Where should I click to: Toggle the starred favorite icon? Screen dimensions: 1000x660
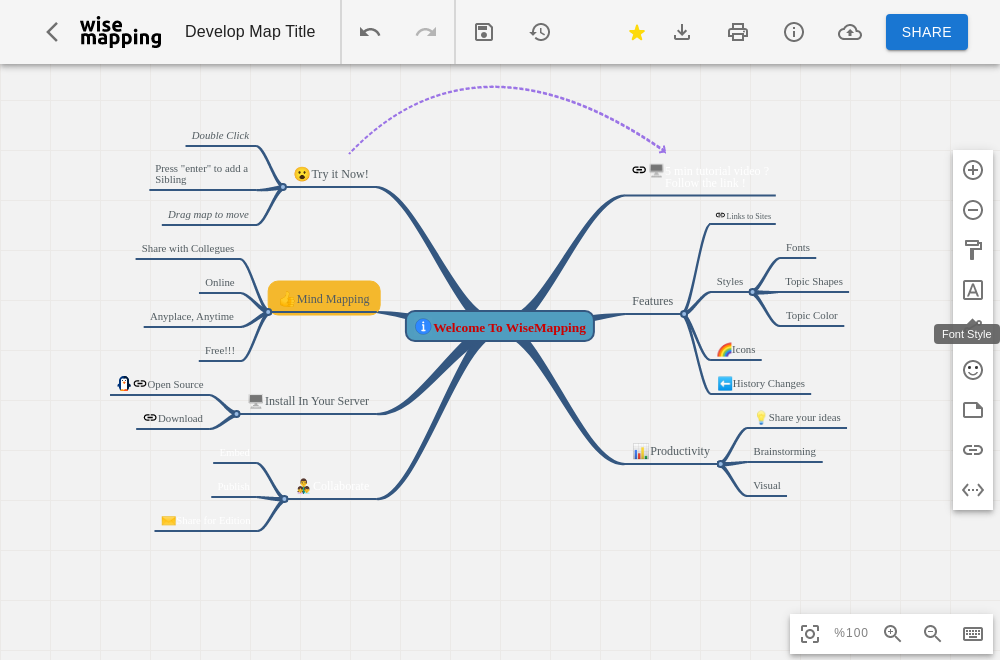(x=636, y=32)
